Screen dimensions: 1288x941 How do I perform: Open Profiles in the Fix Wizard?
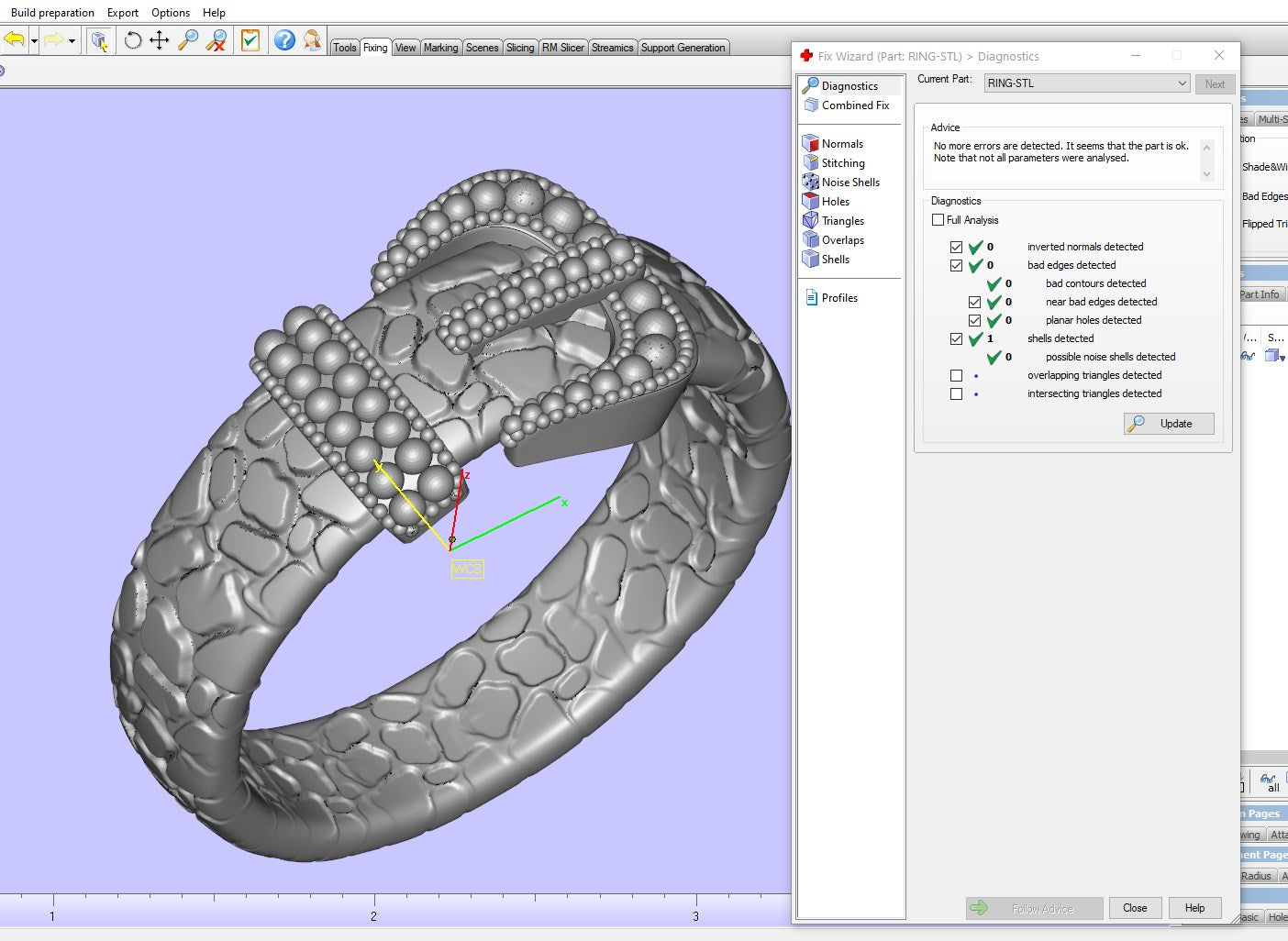coord(838,298)
